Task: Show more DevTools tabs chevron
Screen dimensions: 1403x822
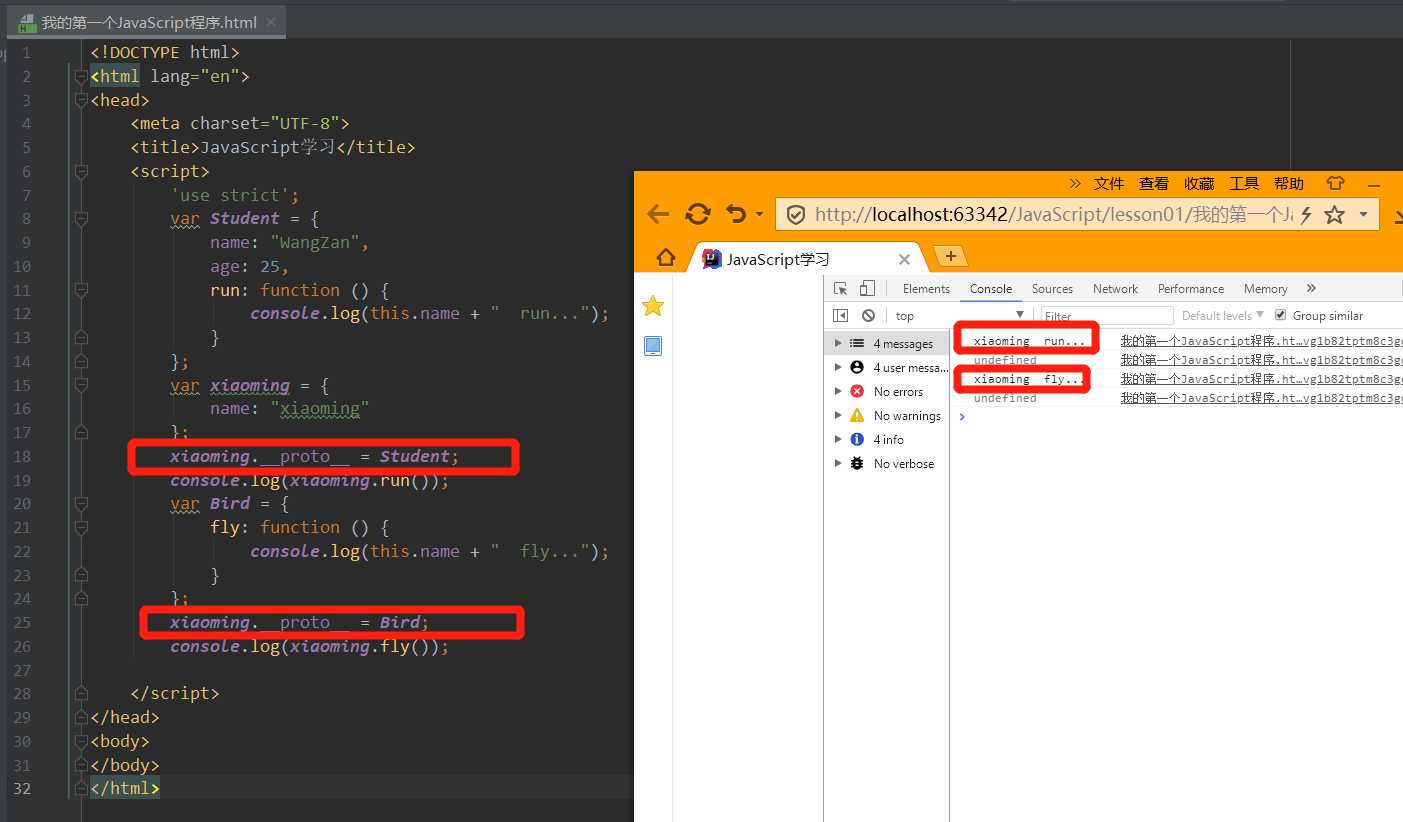Action: pyautogui.click(x=1311, y=288)
